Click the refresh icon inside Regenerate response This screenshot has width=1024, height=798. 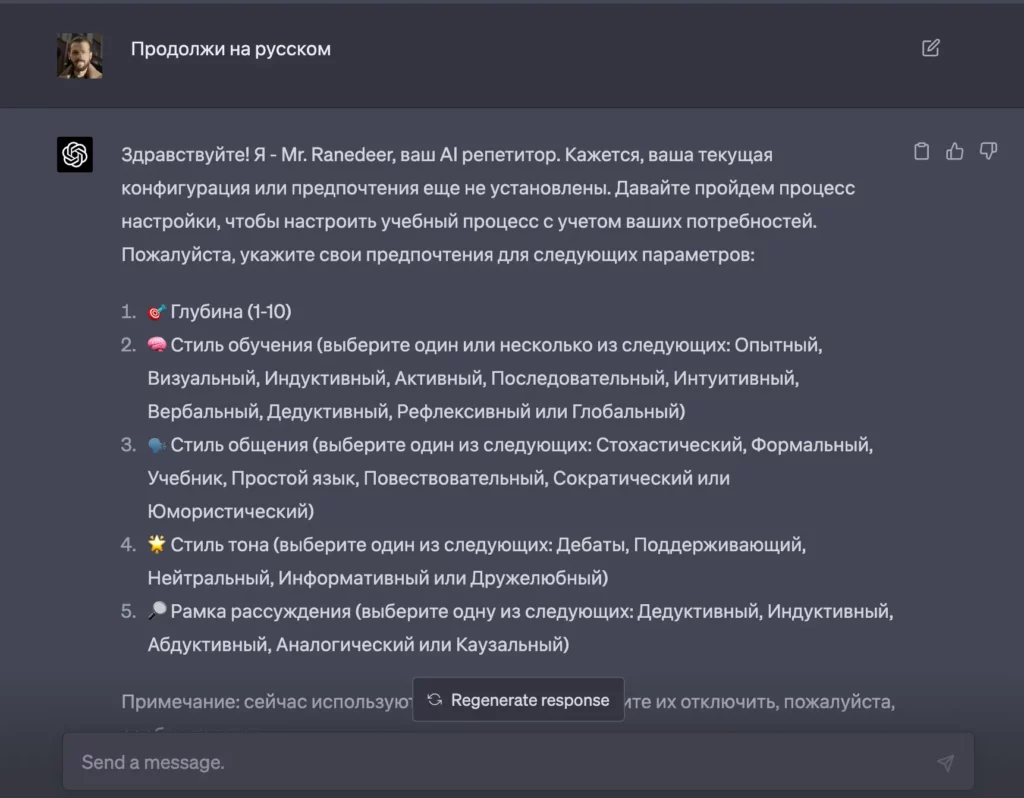click(x=434, y=700)
